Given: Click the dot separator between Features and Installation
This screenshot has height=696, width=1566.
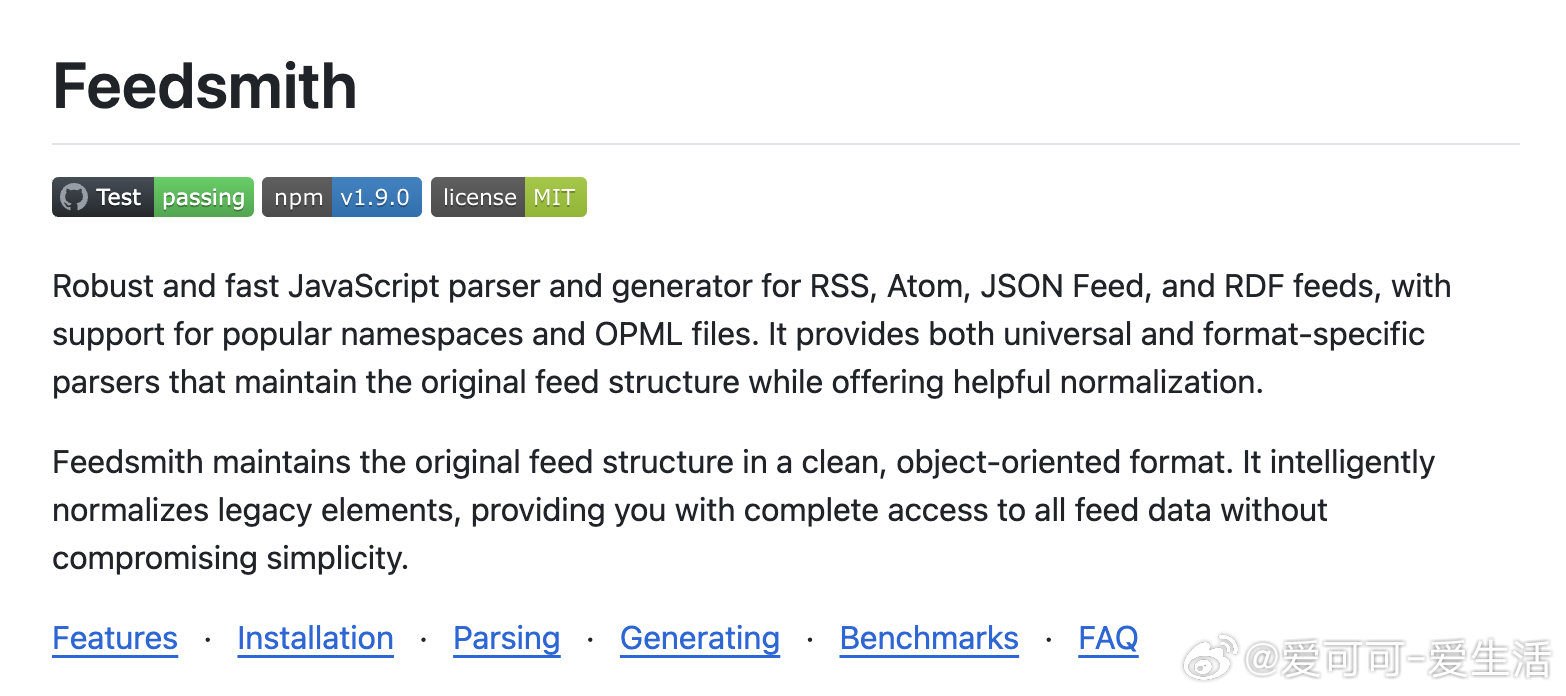Looking at the screenshot, I should [207, 639].
